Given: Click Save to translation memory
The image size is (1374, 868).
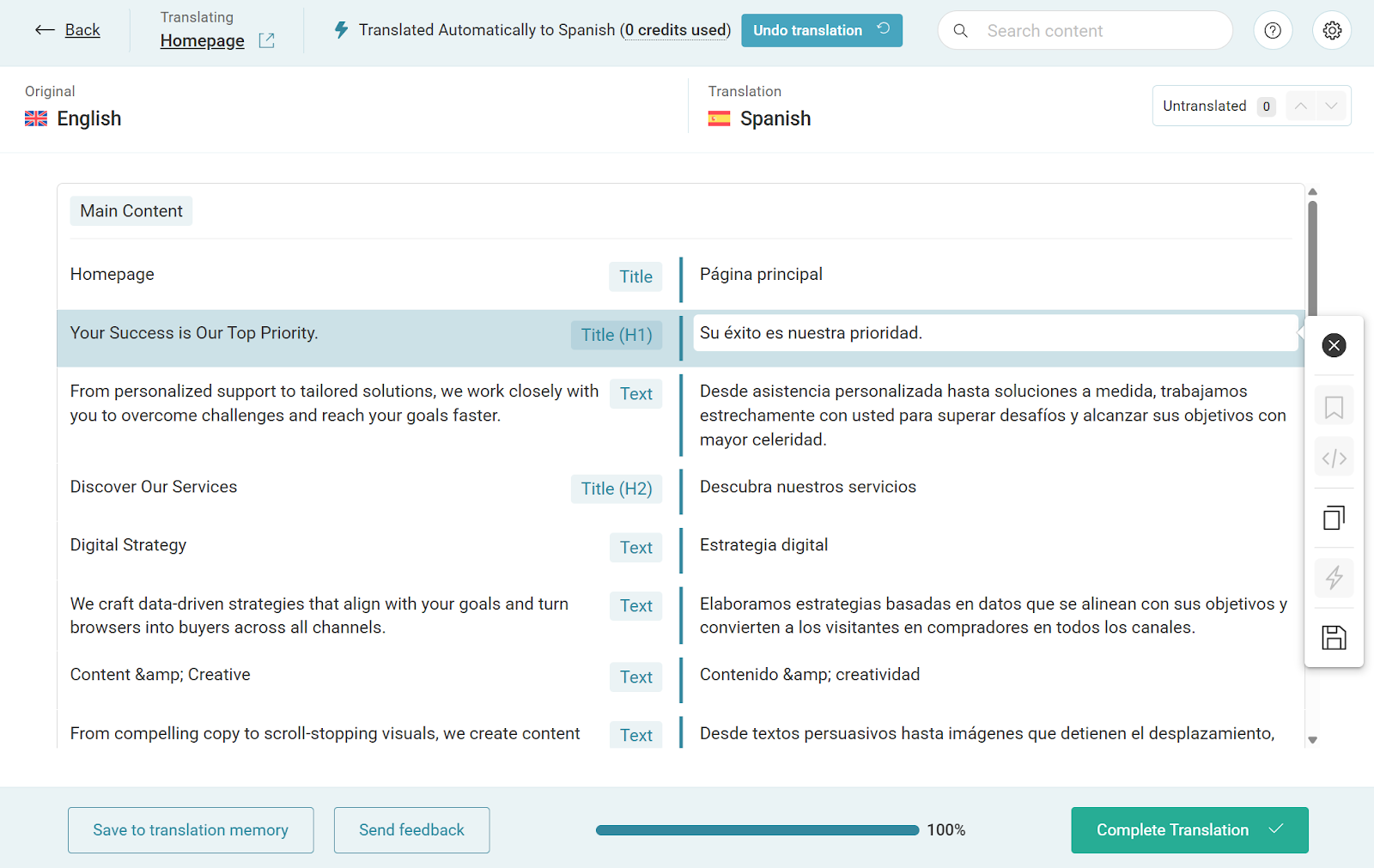Looking at the screenshot, I should 191,830.
